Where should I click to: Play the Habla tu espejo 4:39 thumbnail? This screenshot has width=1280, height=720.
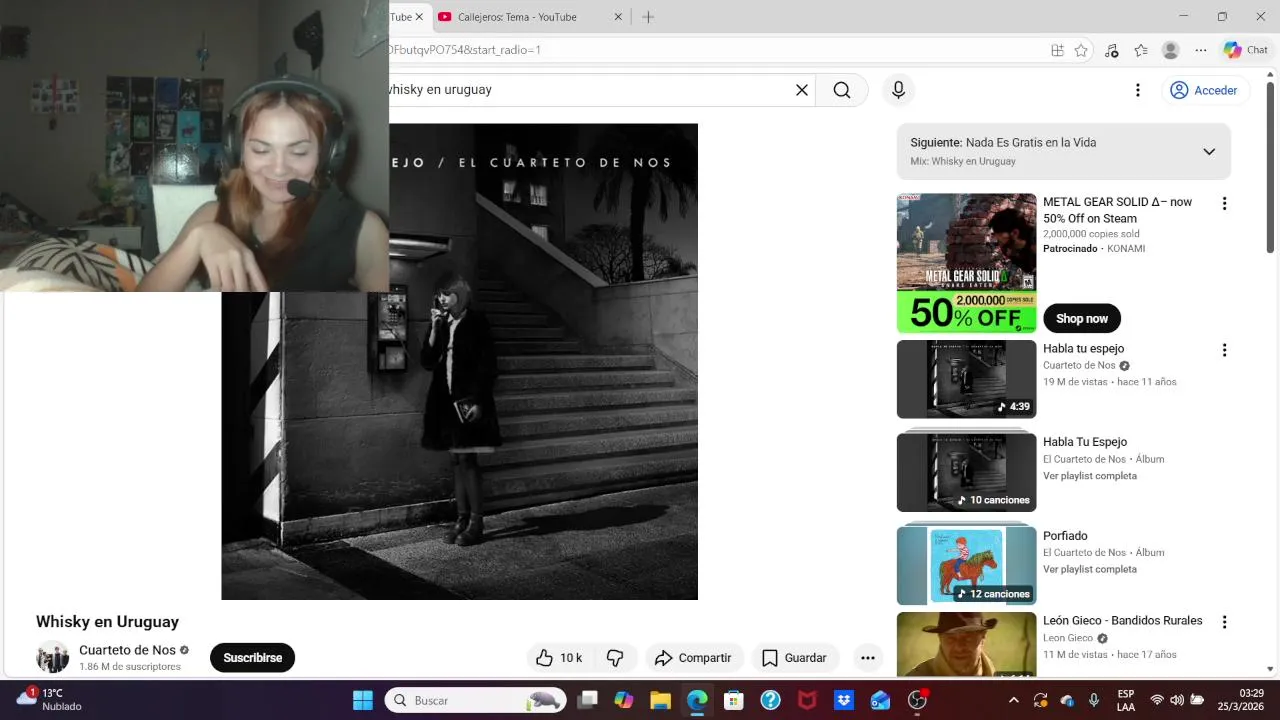[966, 379]
